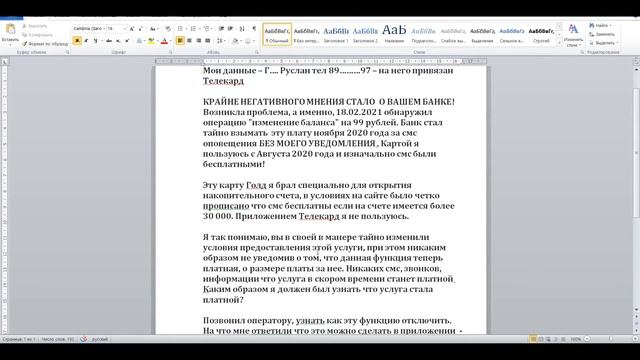Screen dimensions: 640x360
Task: Select Align Text Right
Action: tap(198, 41)
